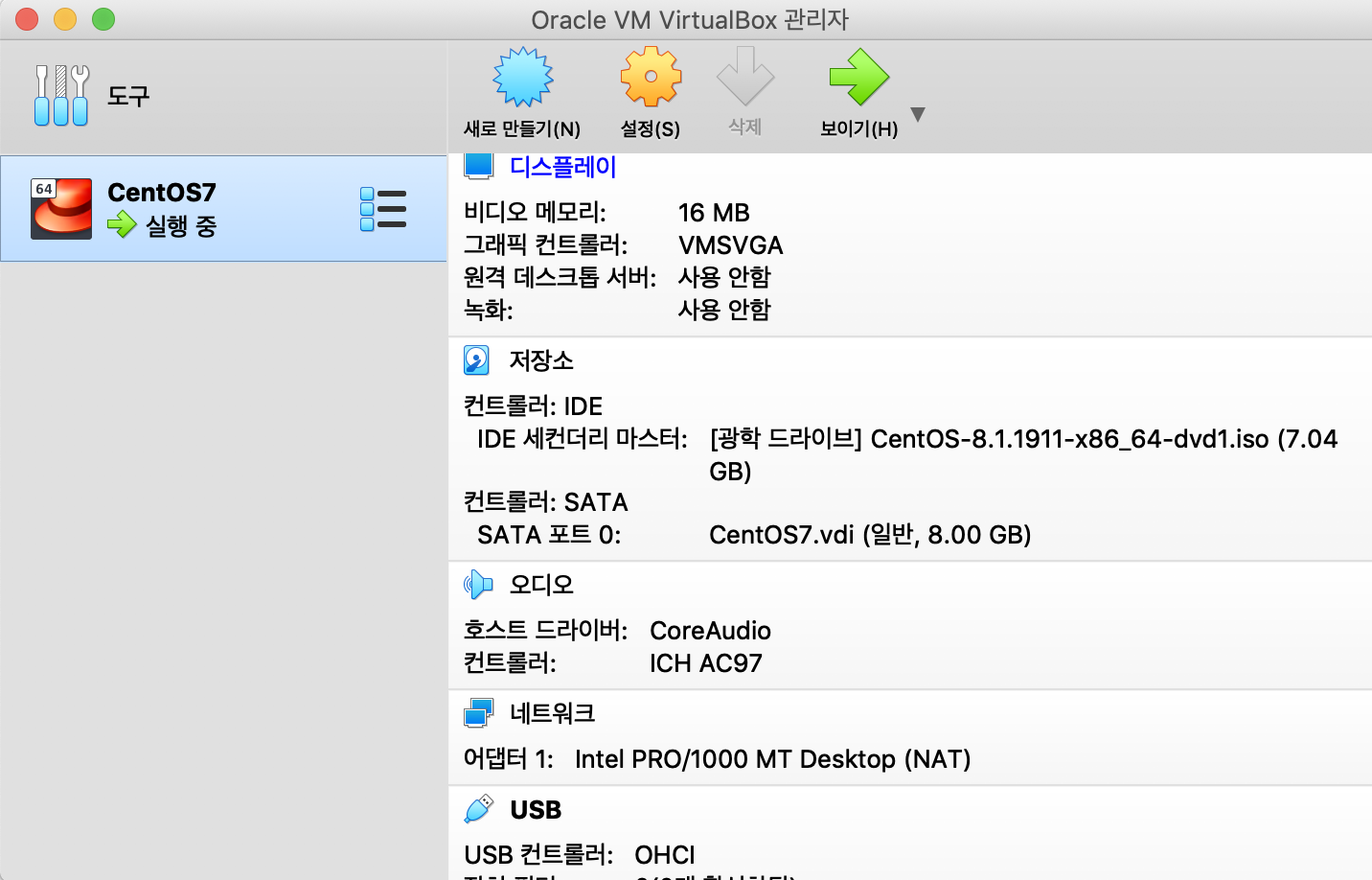Viewport: 1372px width, 880px height.
Task: Click the USB plug icon
Action: coord(479,809)
